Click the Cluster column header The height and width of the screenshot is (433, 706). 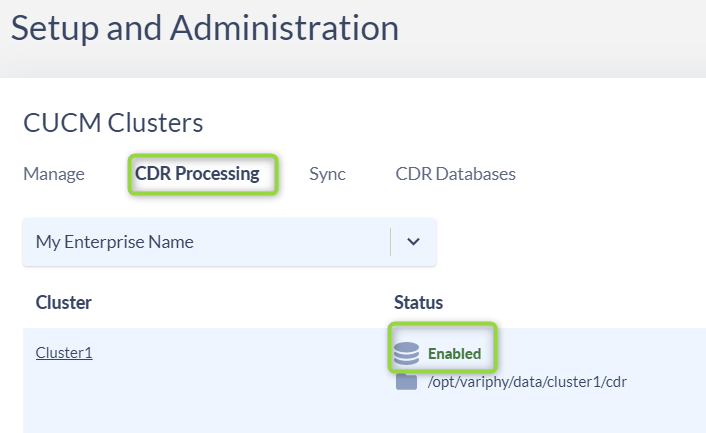(63, 302)
